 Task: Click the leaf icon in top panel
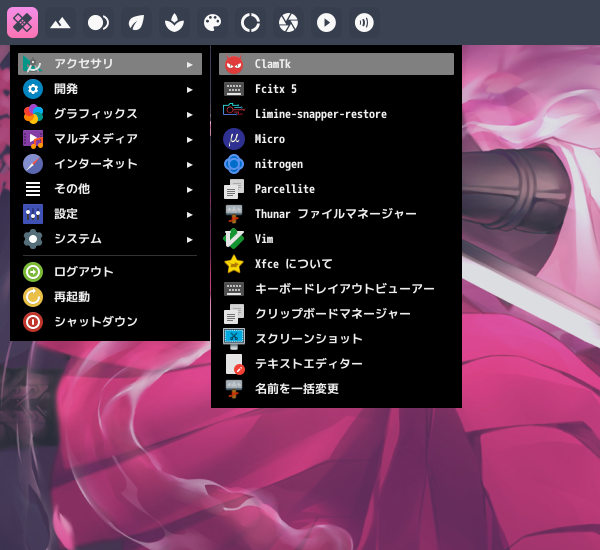[136, 21]
